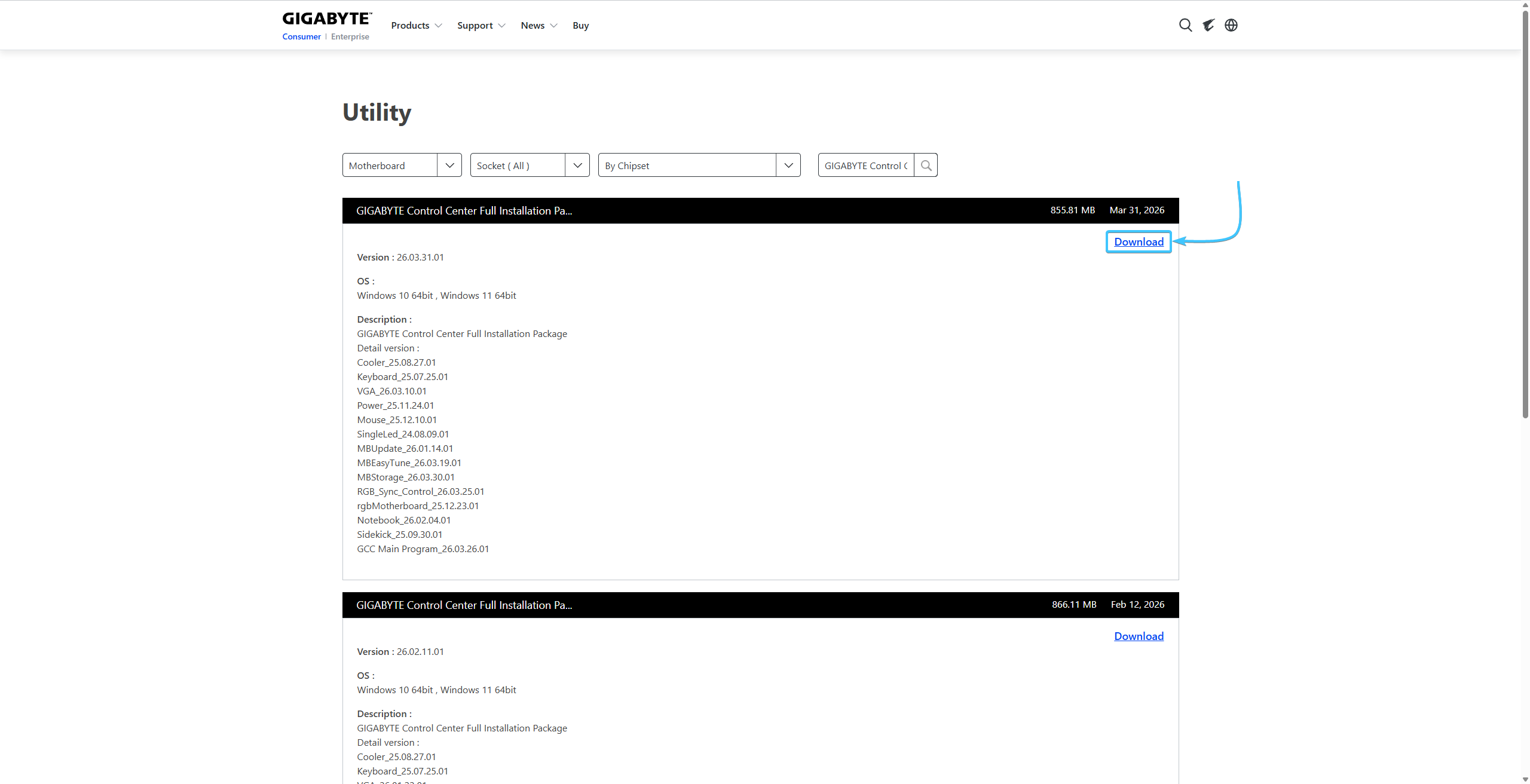Click the GIGABYTE logo
This screenshot has height=784, width=1530.
[x=327, y=19]
